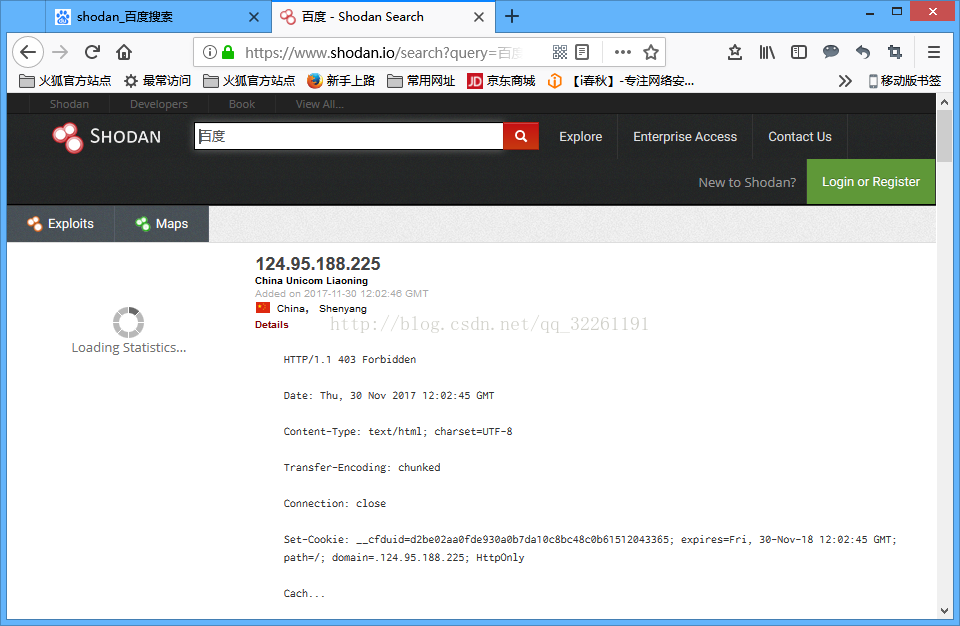Open second 火狐官方站点 bookmark folder

[x=249, y=81]
